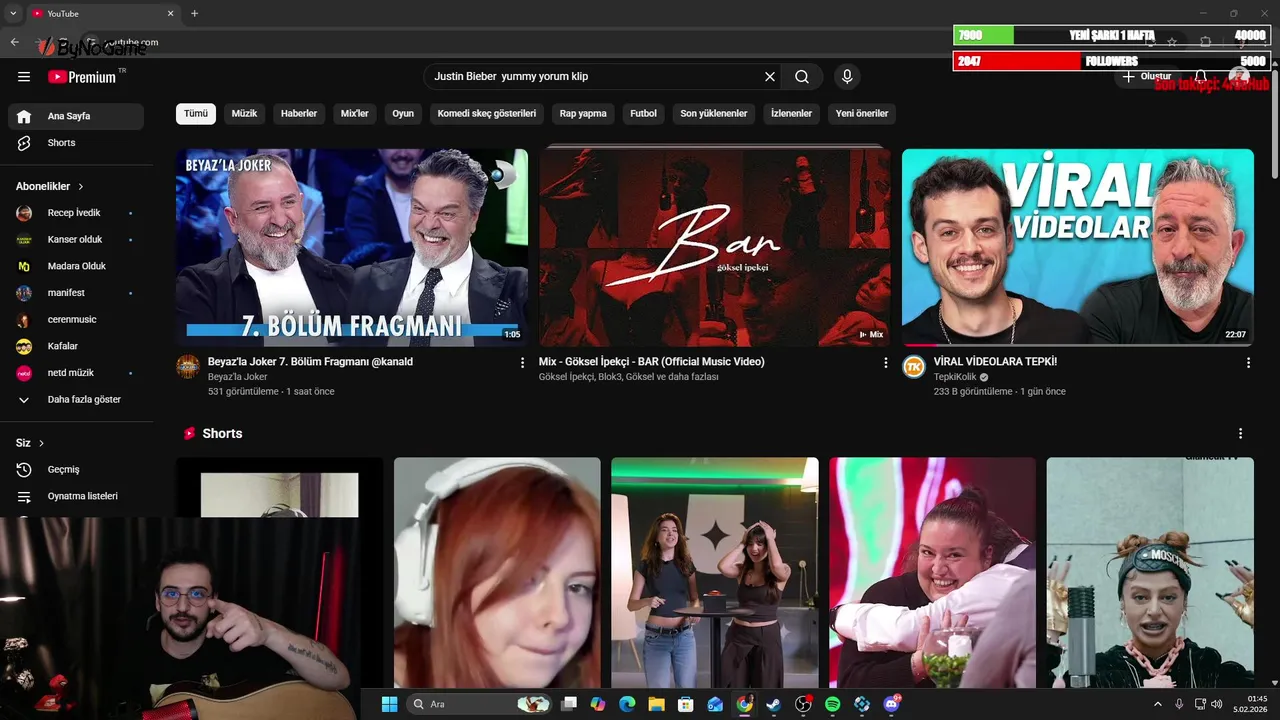The height and width of the screenshot is (720, 1280).
Task: Open Microsoft Edge from the taskbar
Action: (x=627, y=704)
